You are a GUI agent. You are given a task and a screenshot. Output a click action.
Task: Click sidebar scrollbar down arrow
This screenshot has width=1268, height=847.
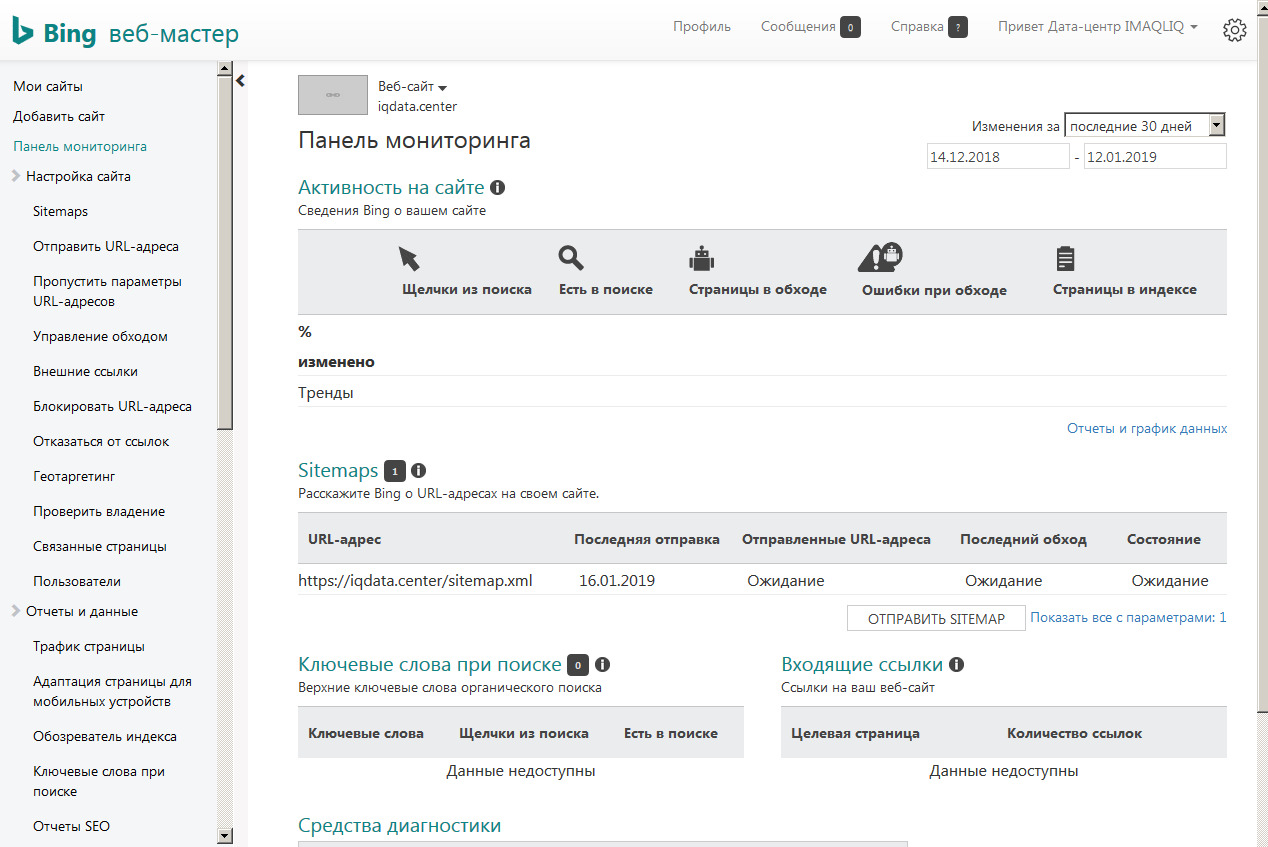224,836
